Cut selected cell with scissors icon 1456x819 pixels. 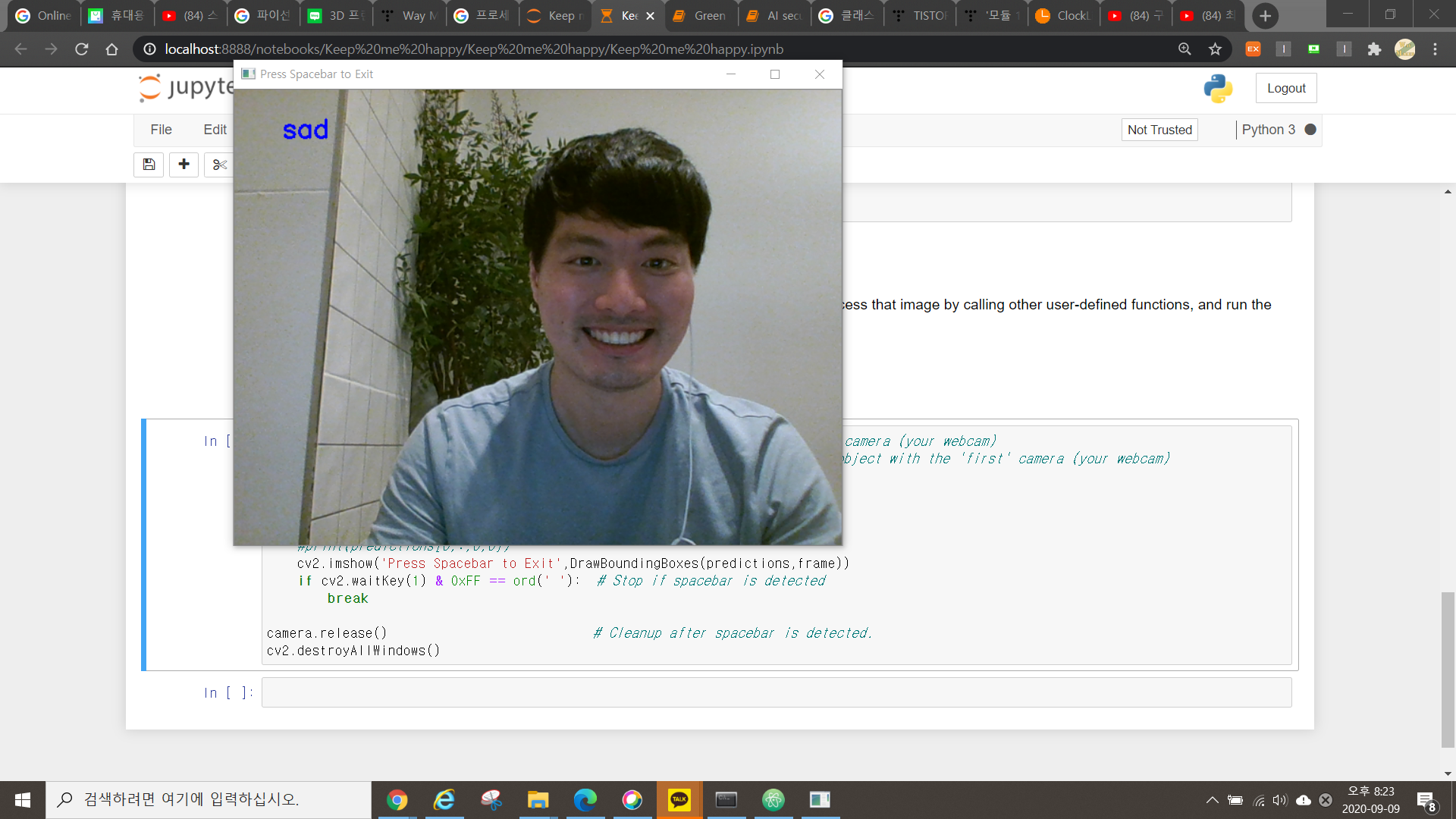pos(219,165)
